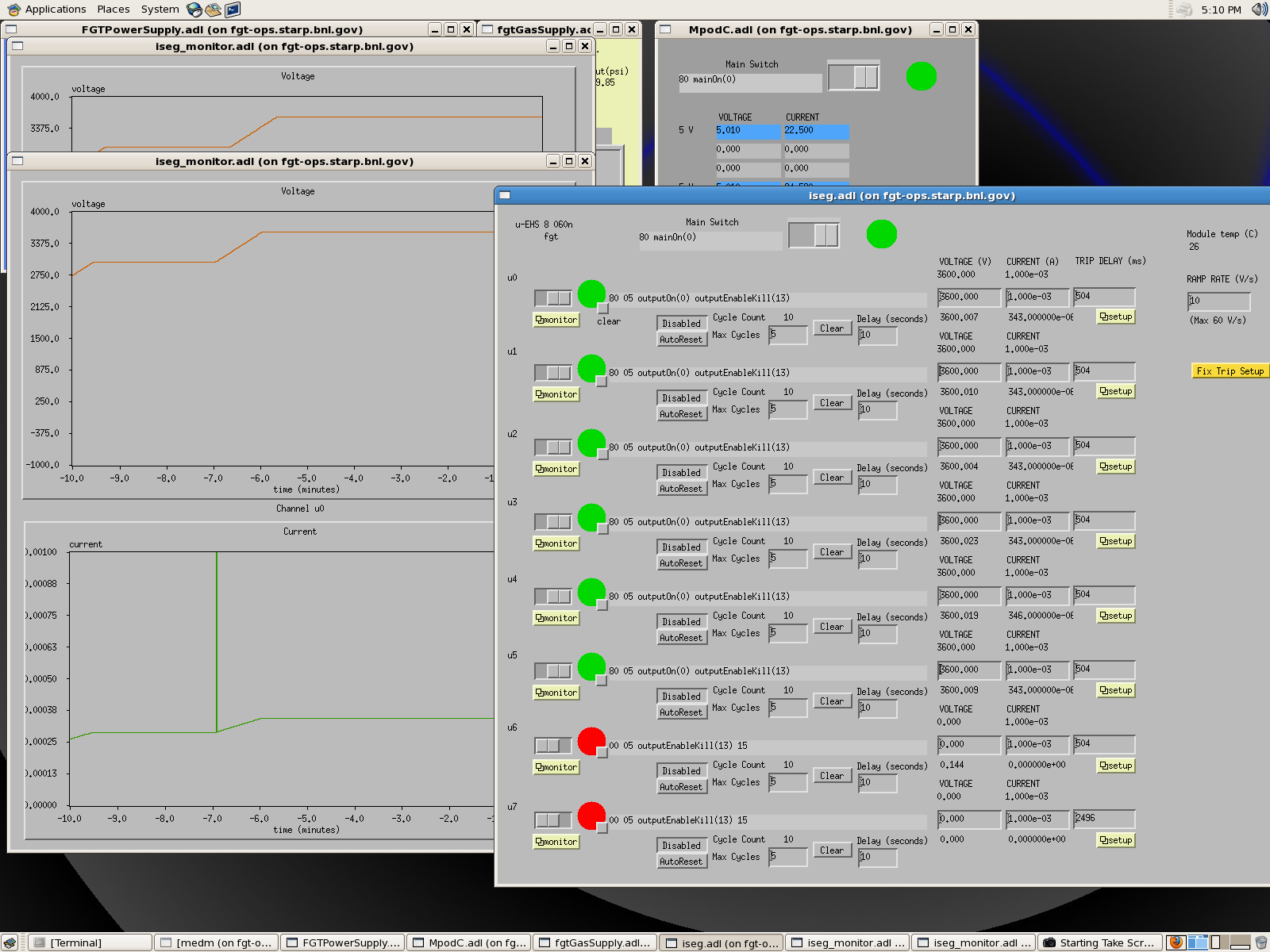Toggle the MpodC.adl Main Switch
The image size is (1270, 952).
pyautogui.click(x=853, y=77)
